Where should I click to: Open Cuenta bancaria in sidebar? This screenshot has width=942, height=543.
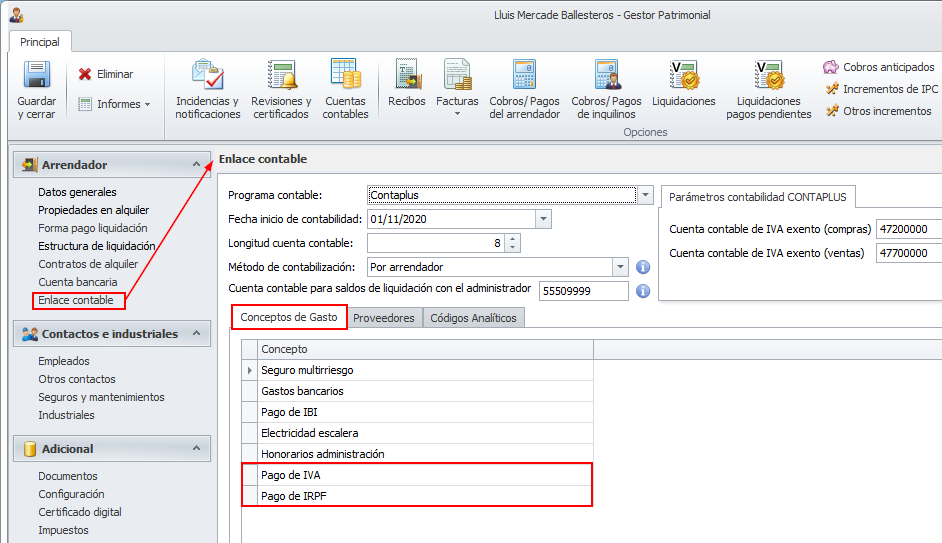pos(78,282)
